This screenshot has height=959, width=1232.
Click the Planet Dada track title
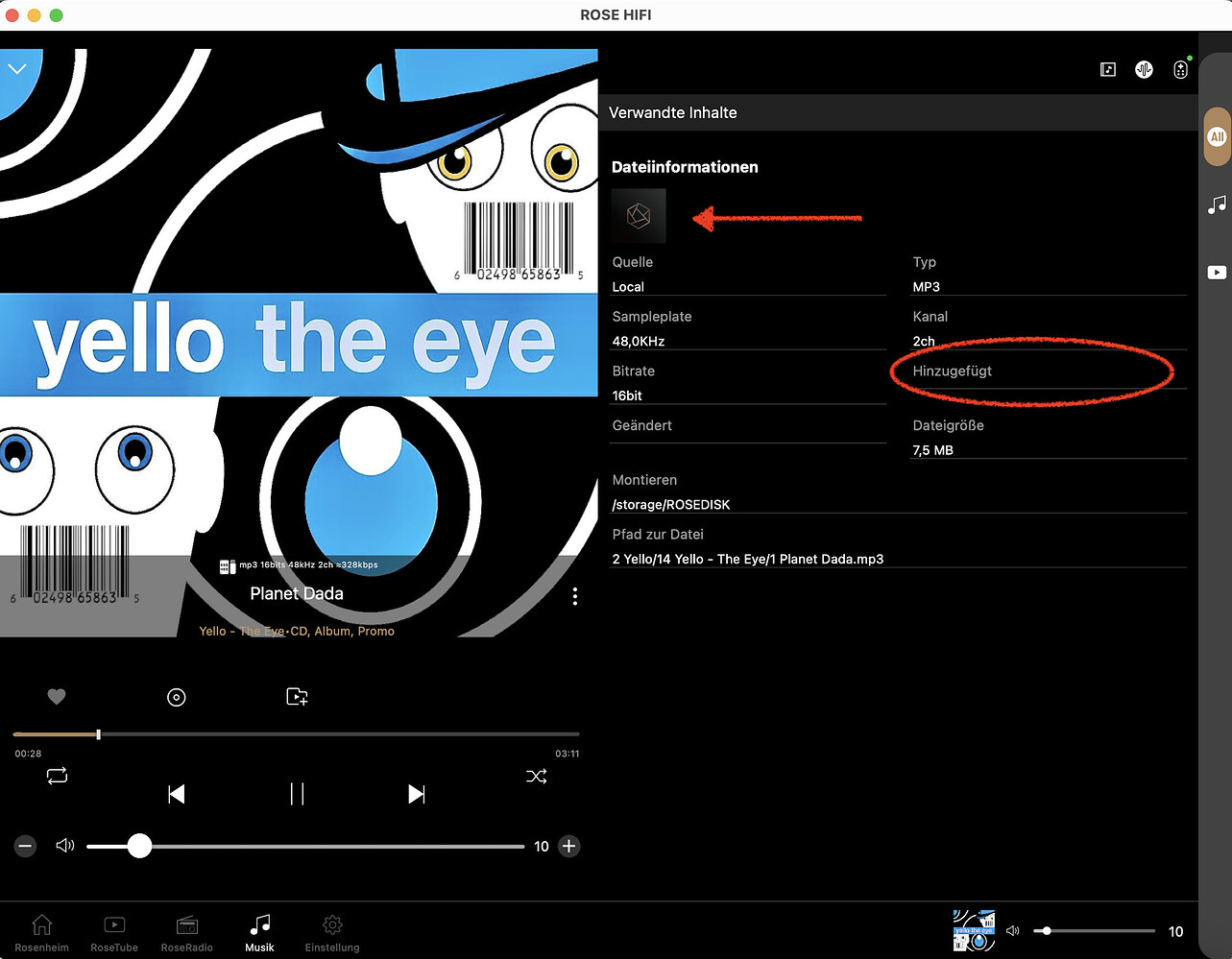click(297, 593)
